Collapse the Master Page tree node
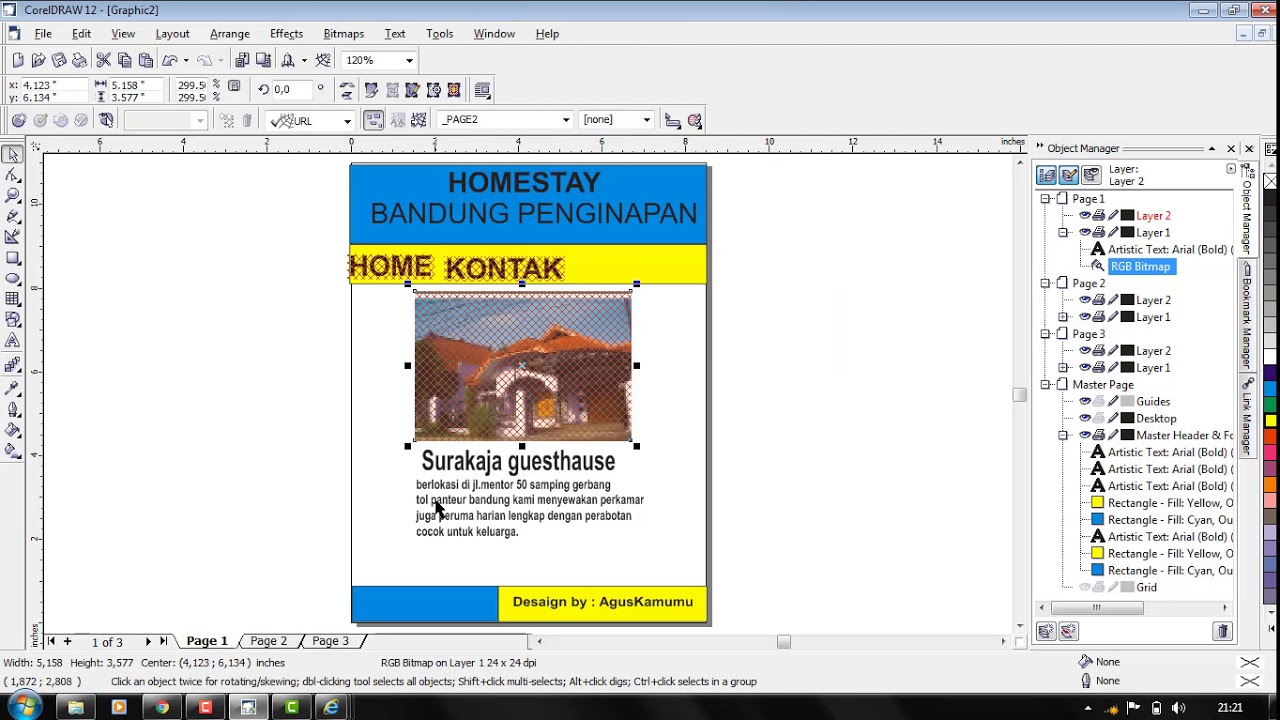The width and height of the screenshot is (1280, 720). (x=1046, y=385)
